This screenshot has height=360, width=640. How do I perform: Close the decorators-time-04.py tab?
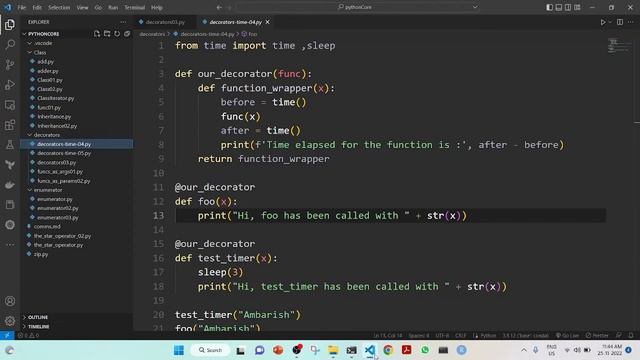(x=267, y=22)
